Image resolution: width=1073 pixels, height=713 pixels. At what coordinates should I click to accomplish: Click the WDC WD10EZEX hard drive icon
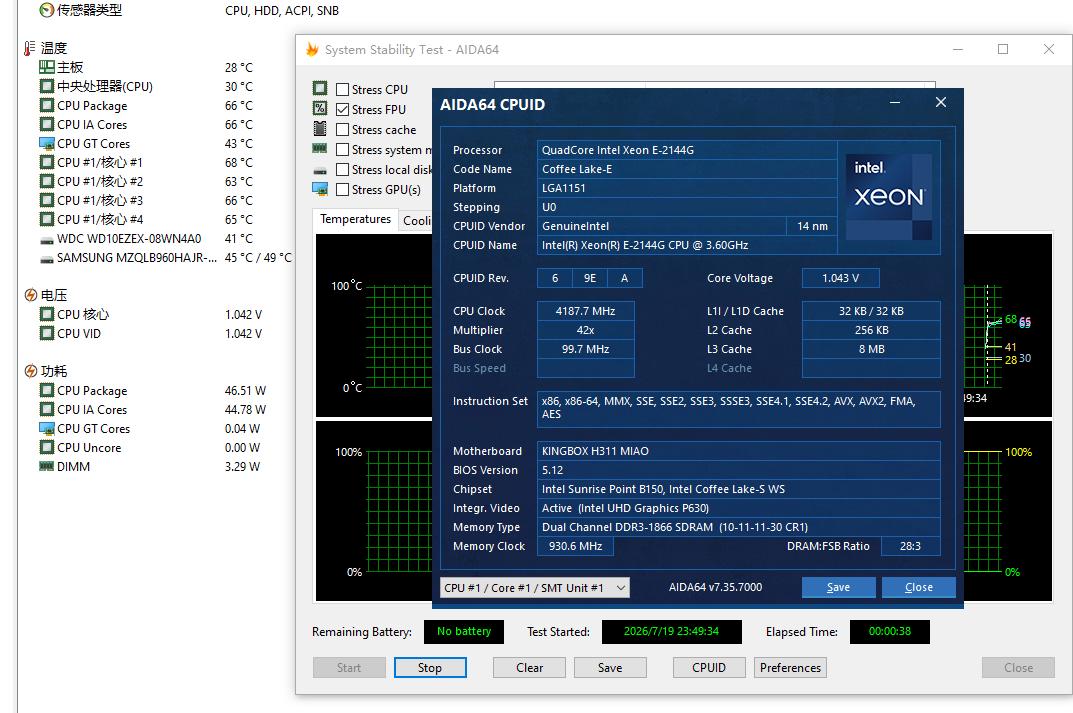(47, 240)
